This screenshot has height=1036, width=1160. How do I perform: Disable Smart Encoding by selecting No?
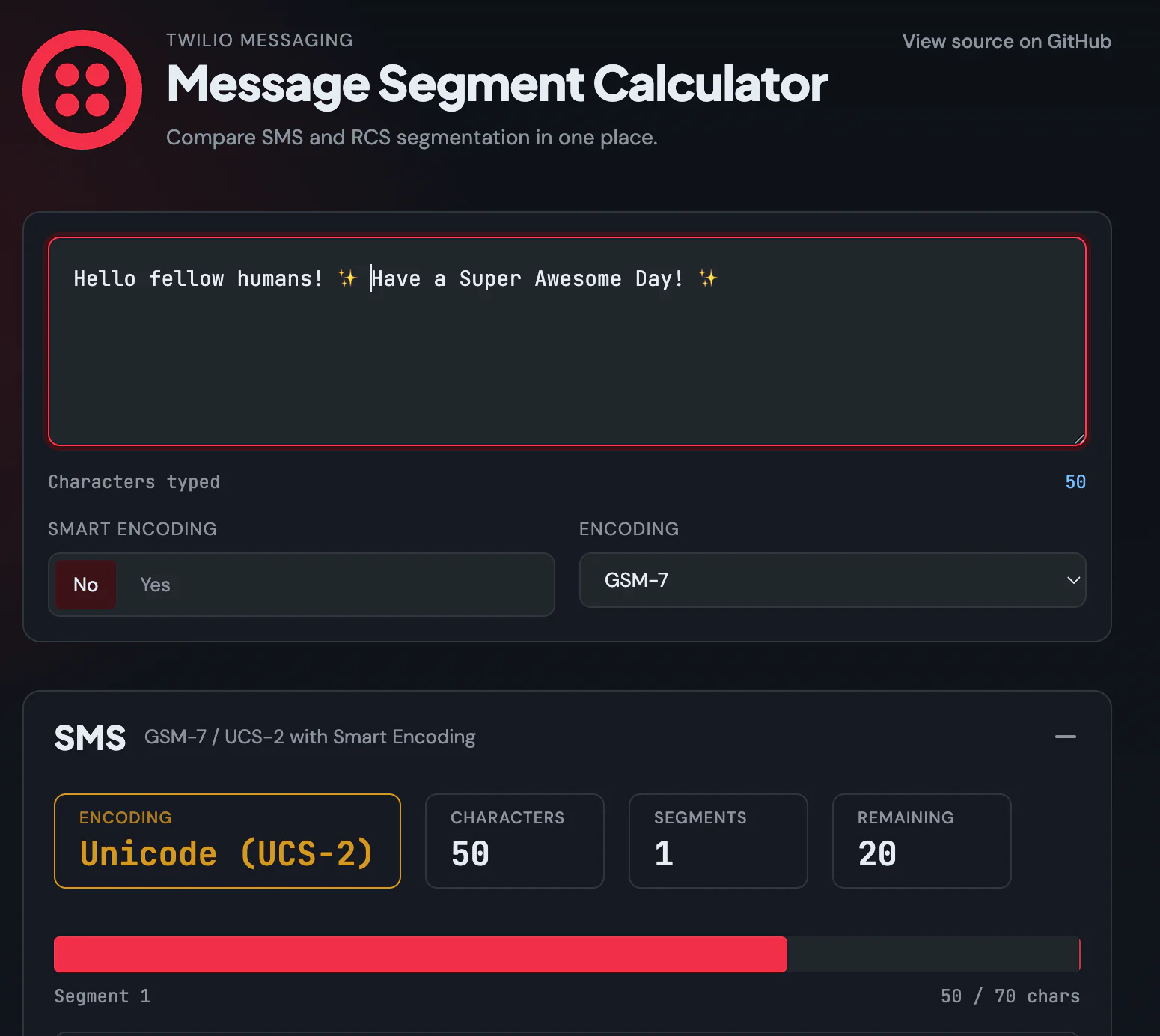(85, 585)
